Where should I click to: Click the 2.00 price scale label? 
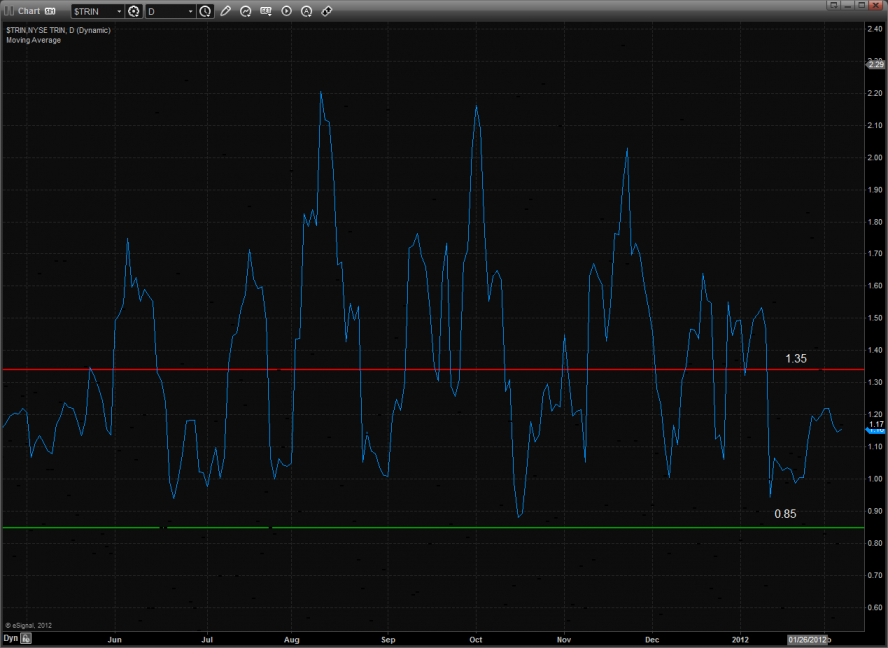875,157
